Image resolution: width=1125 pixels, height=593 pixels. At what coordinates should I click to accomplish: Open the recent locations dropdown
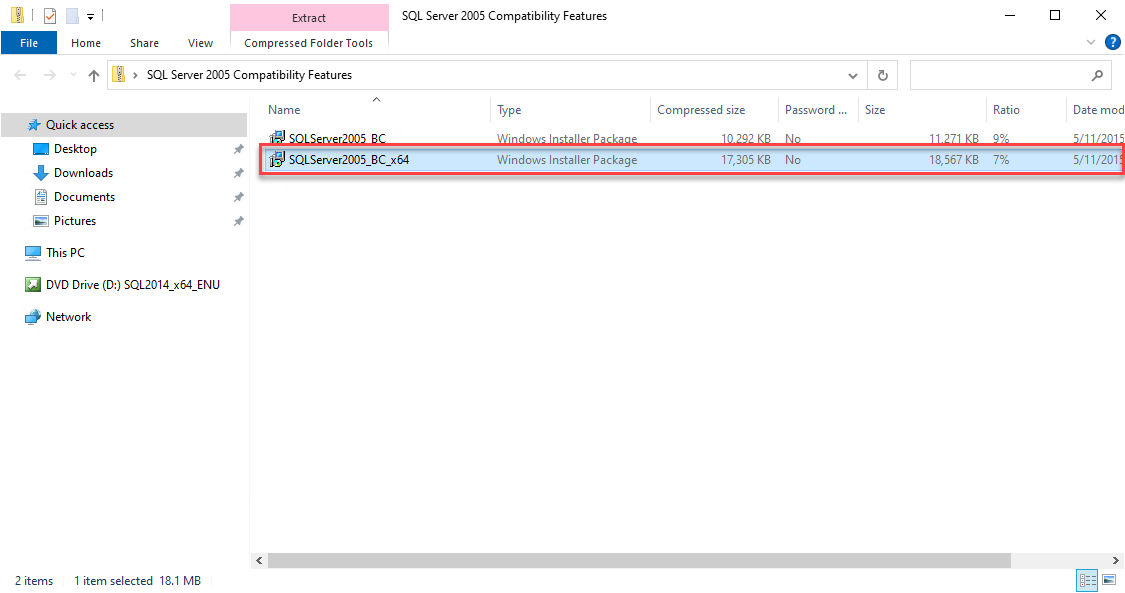tap(72, 75)
